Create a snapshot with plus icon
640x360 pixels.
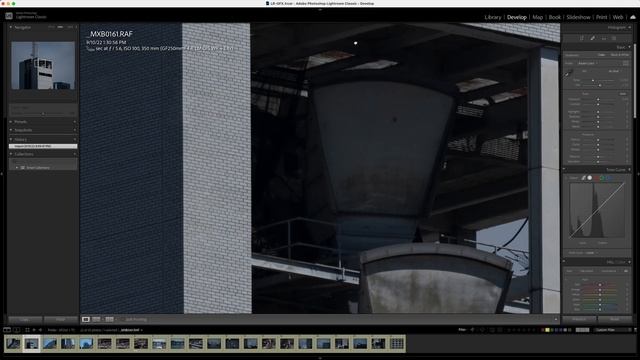pyautogui.click(x=75, y=130)
